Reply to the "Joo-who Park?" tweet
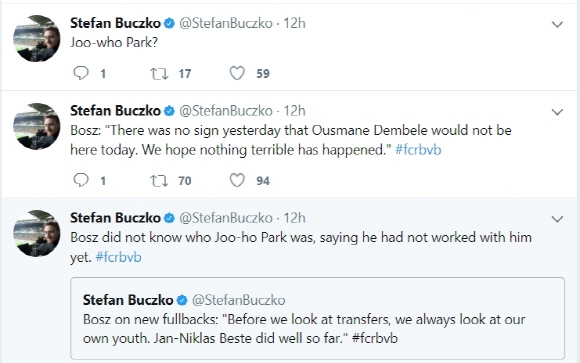Screen dimensions: 580x363 (x=81, y=73)
